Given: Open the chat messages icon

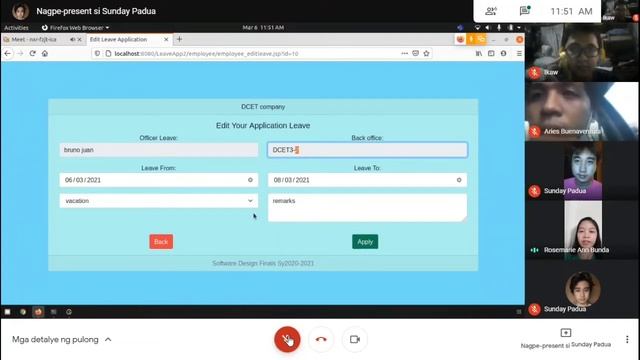Looking at the screenshot, I should coord(524,11).
